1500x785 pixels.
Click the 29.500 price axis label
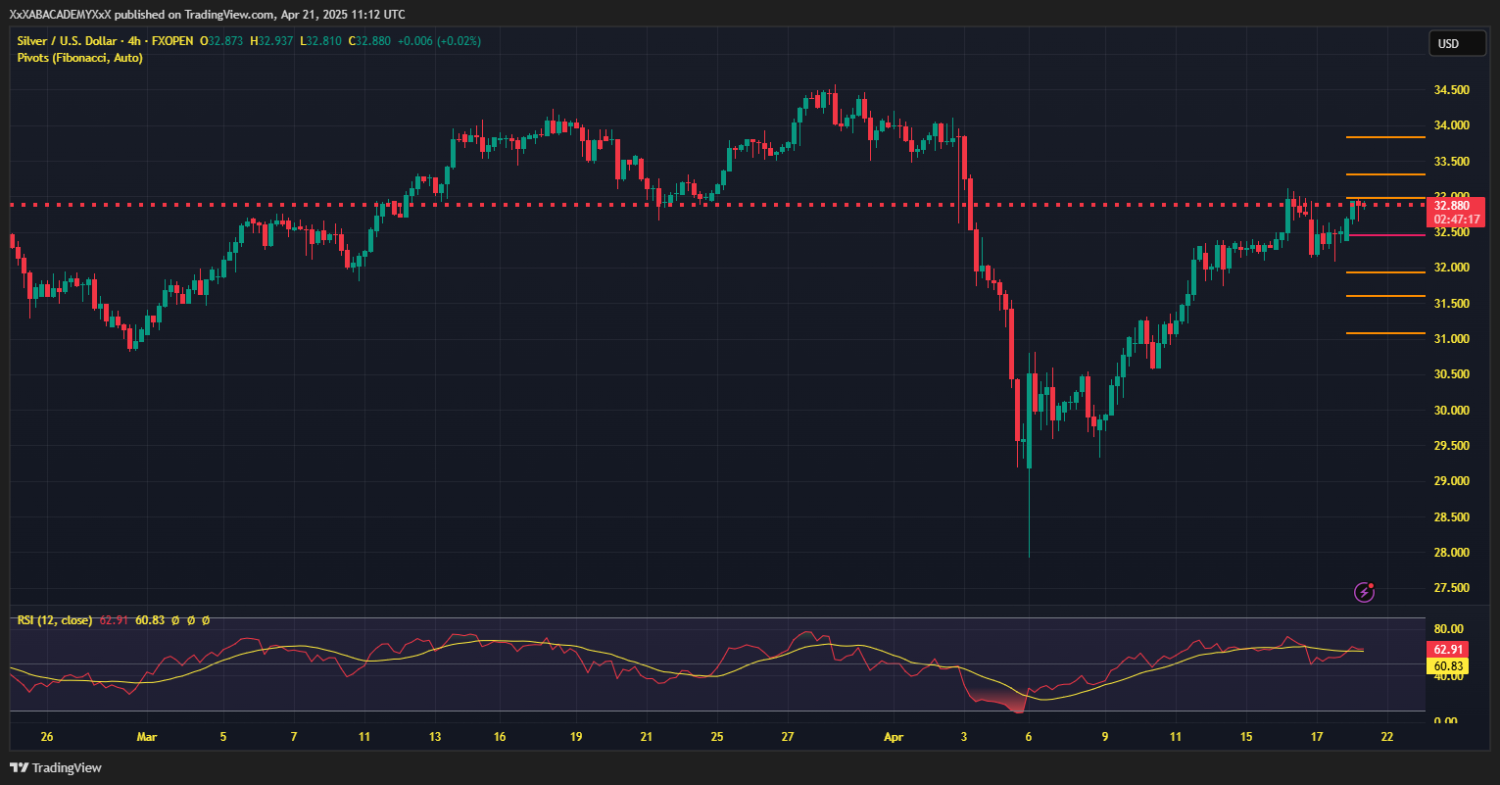coord(1452,445)
